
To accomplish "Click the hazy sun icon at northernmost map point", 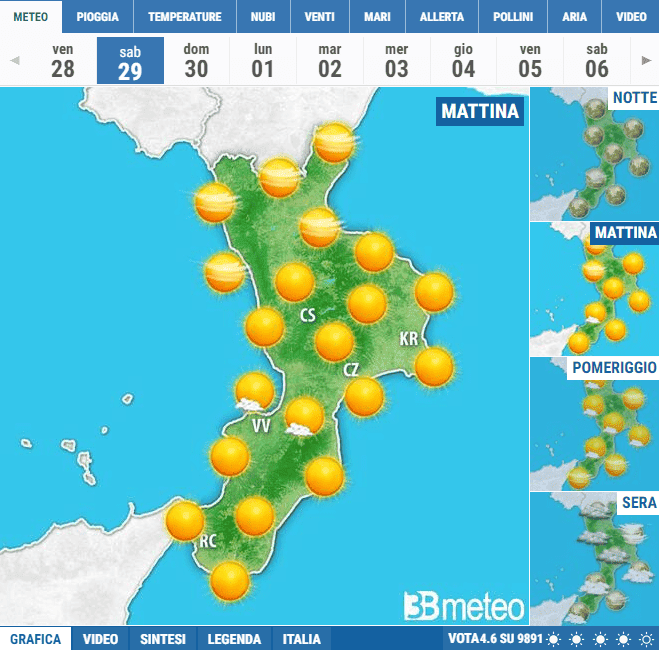I will pos(335,143).
